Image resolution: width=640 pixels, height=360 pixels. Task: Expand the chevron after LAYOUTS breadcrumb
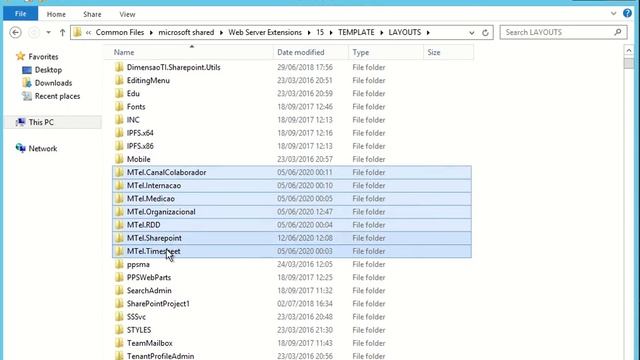pyautogui.click(x=428, y=32)
